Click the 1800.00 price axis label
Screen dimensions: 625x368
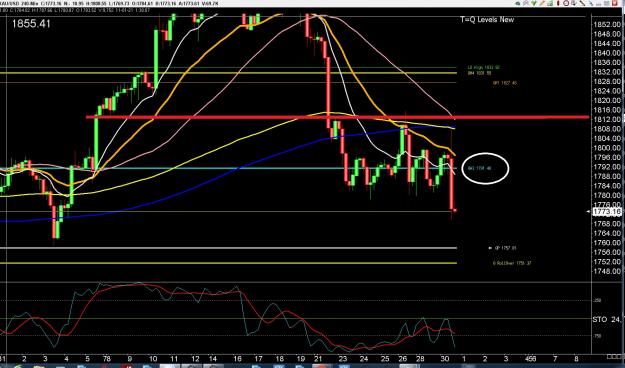click(607, 148)
